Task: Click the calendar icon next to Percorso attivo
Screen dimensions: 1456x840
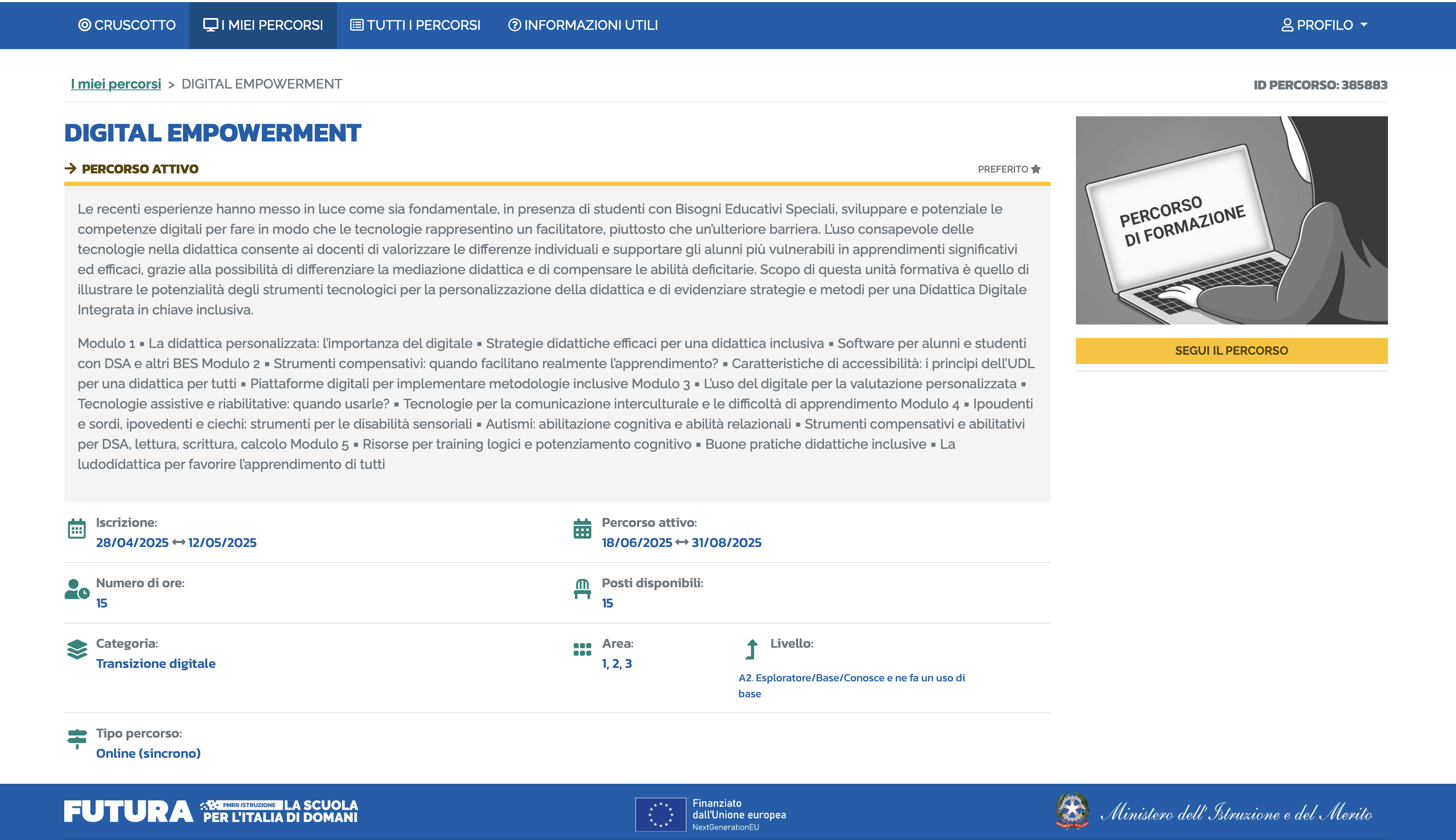Action: point(582,529)
